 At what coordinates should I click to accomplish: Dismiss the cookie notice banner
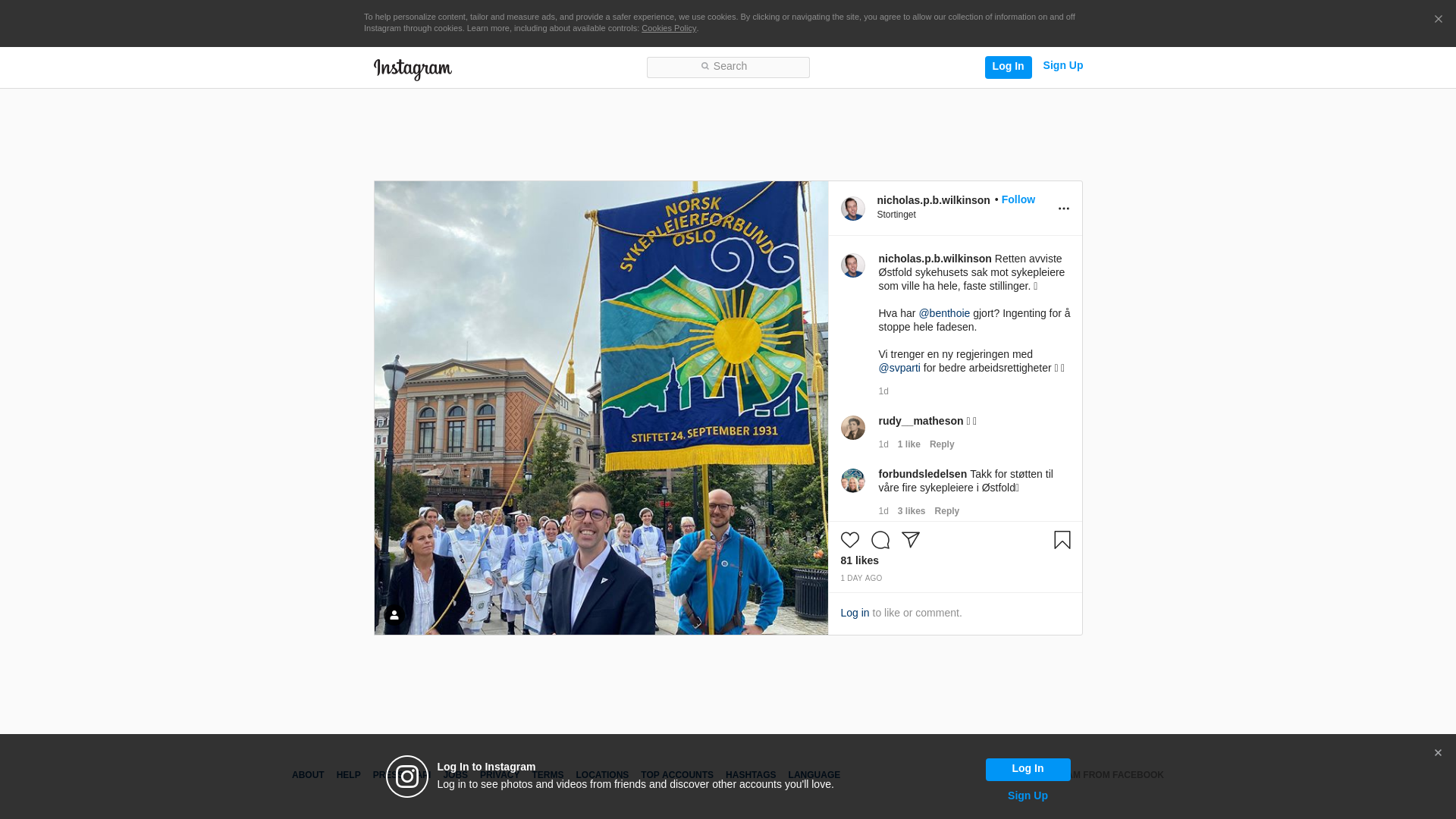tap(1438, 20)
